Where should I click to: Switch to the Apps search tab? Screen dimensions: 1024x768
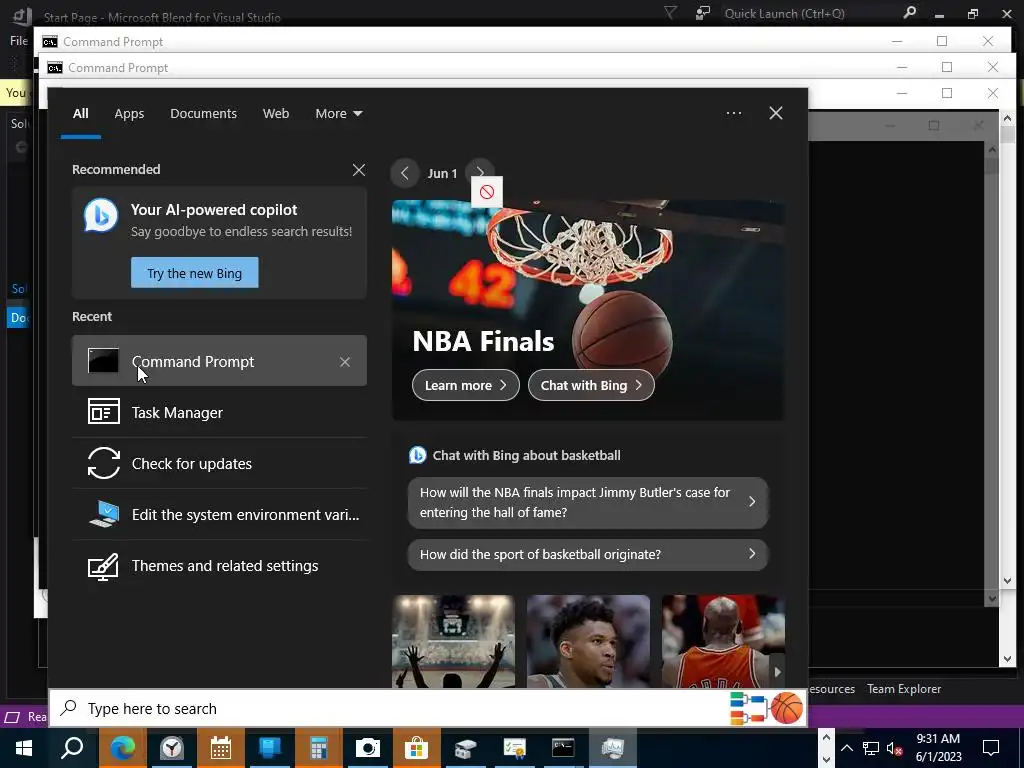point(129,114)
